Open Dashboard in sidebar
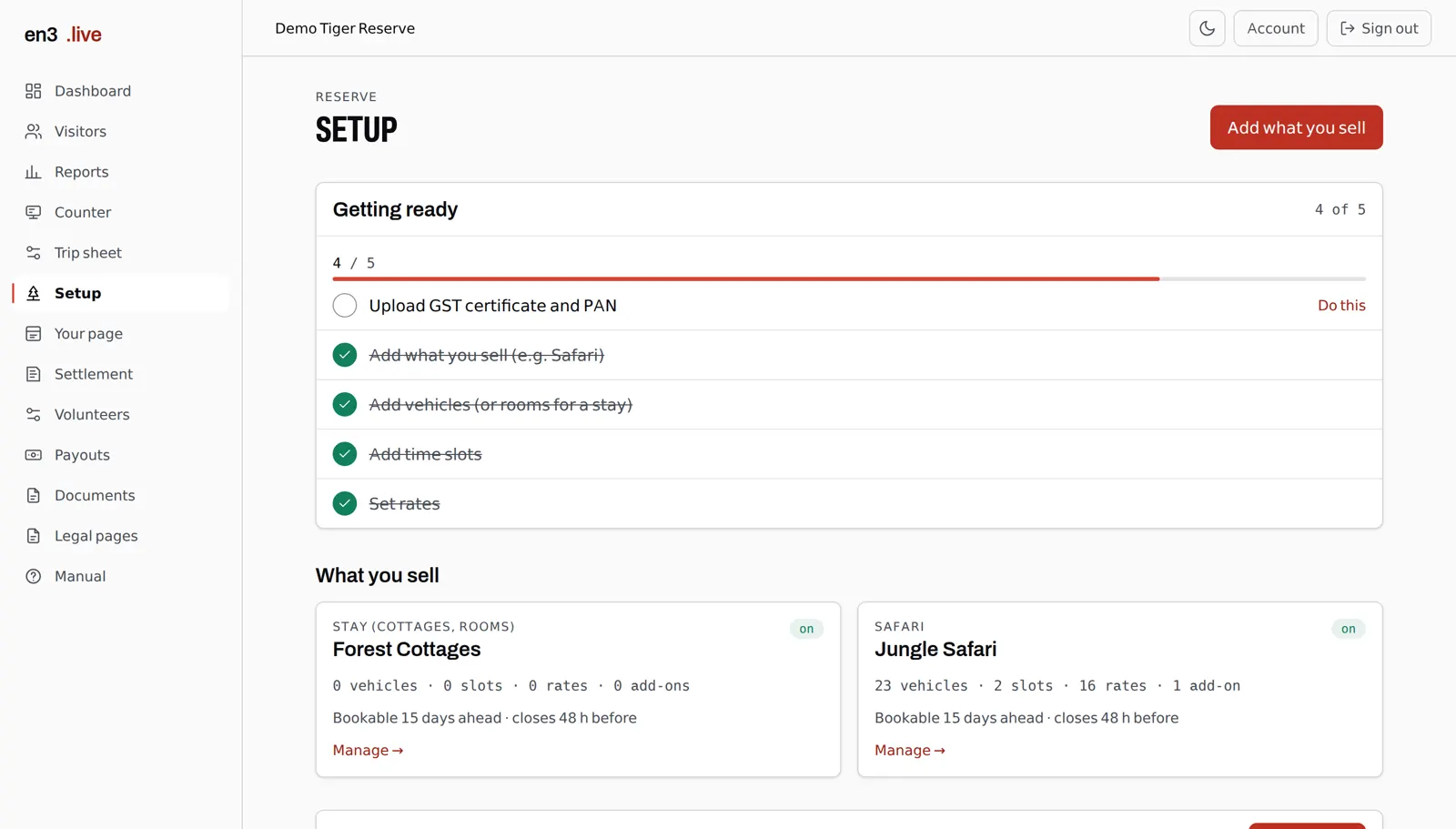 pos(122,91)
